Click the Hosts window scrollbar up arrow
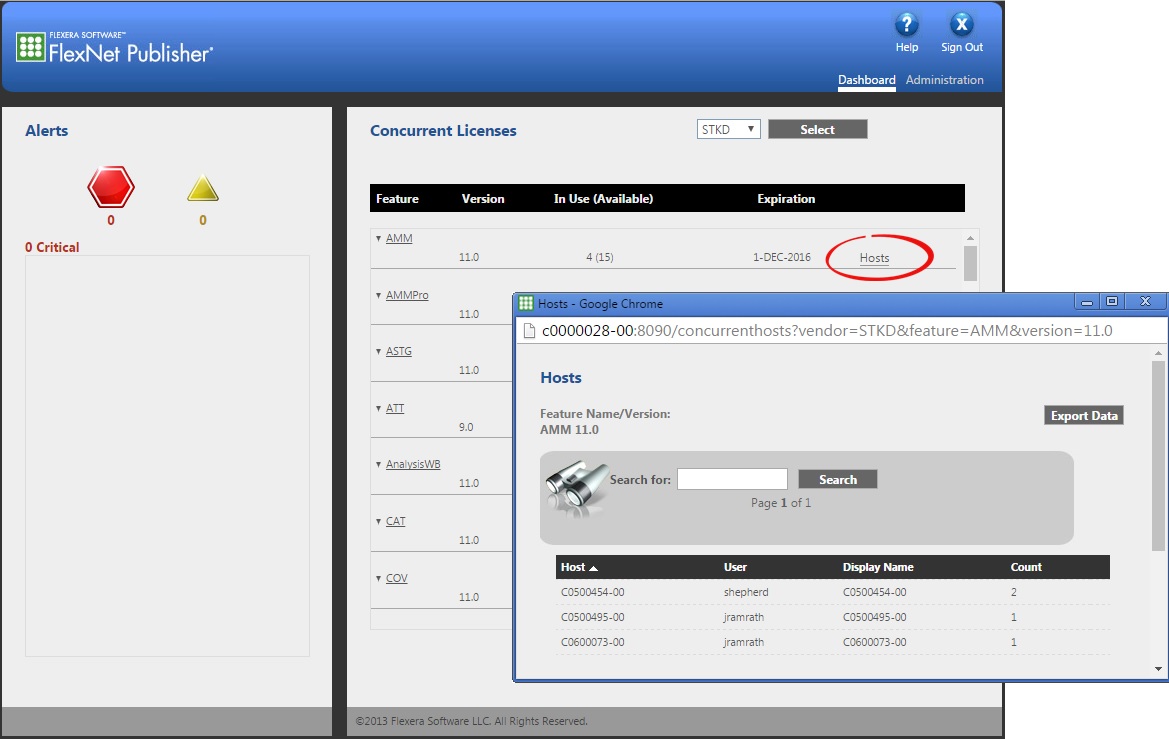Screen dimensions: 1169x739 click(x=1158, y=352)
